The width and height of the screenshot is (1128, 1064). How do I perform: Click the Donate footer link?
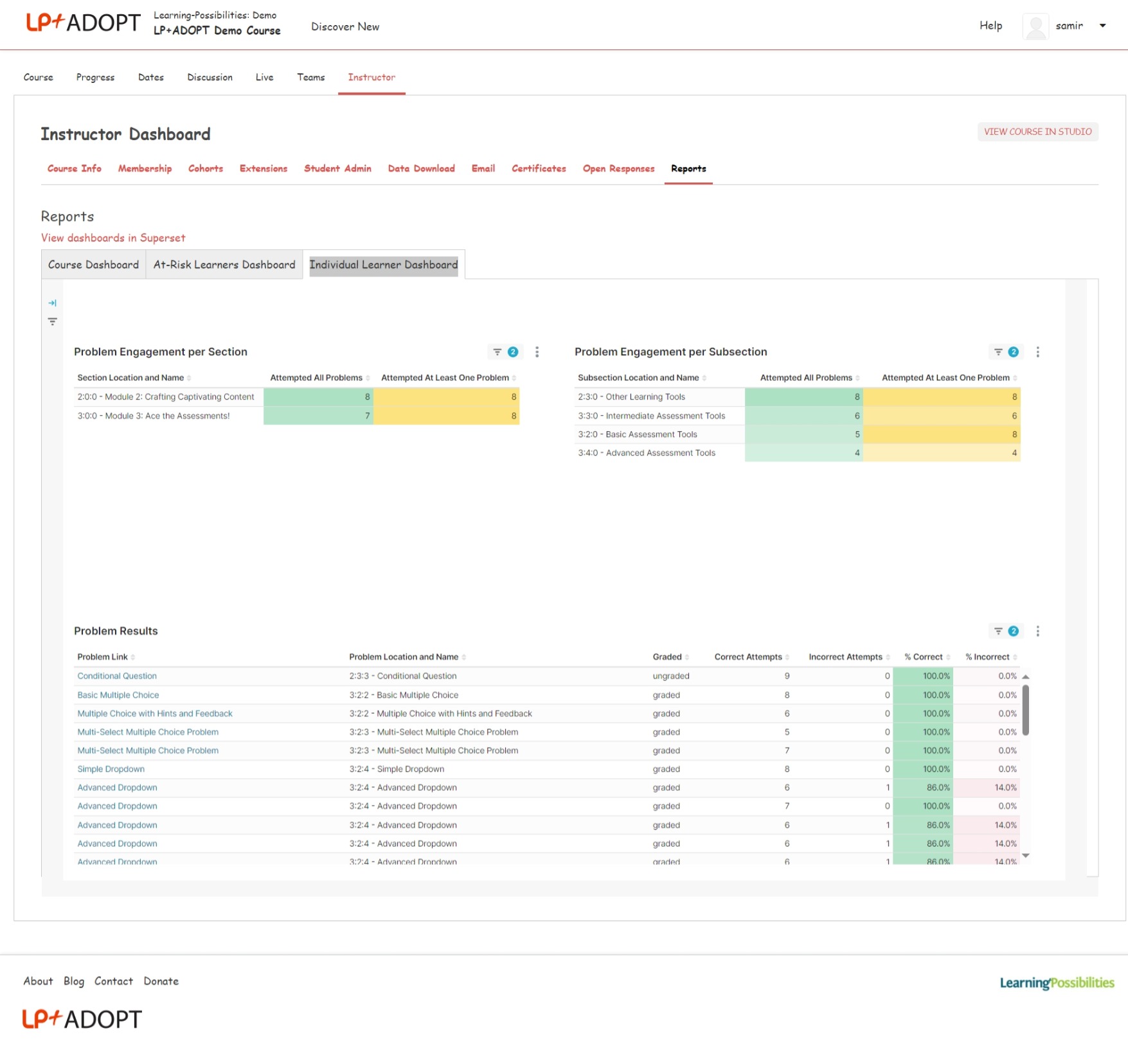click(x=161, y=981)
